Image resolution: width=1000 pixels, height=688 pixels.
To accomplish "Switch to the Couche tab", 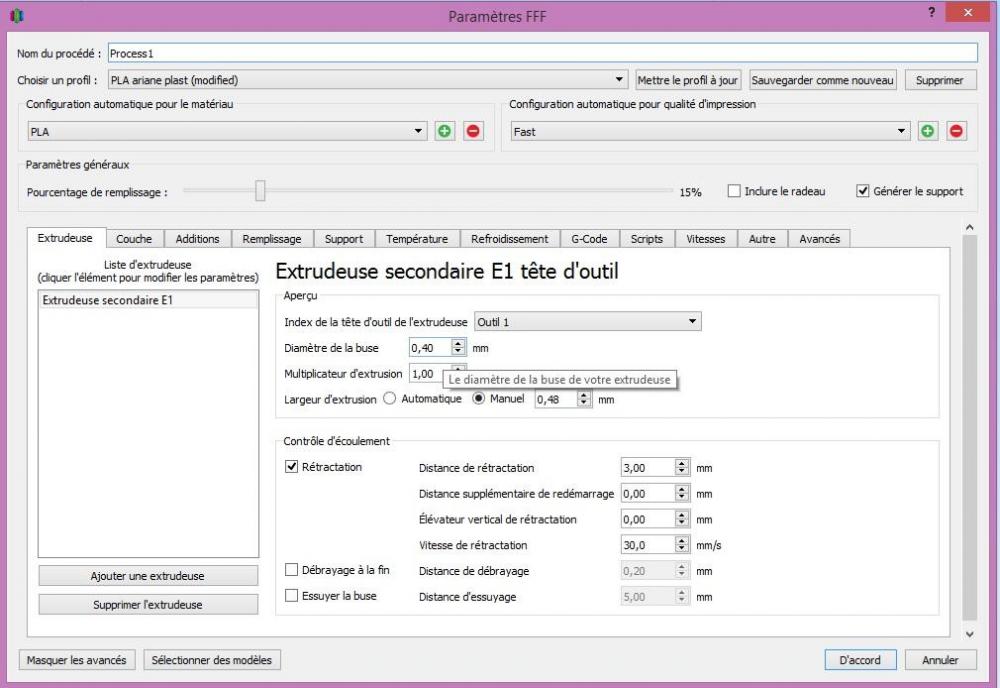I will [134, 238].
